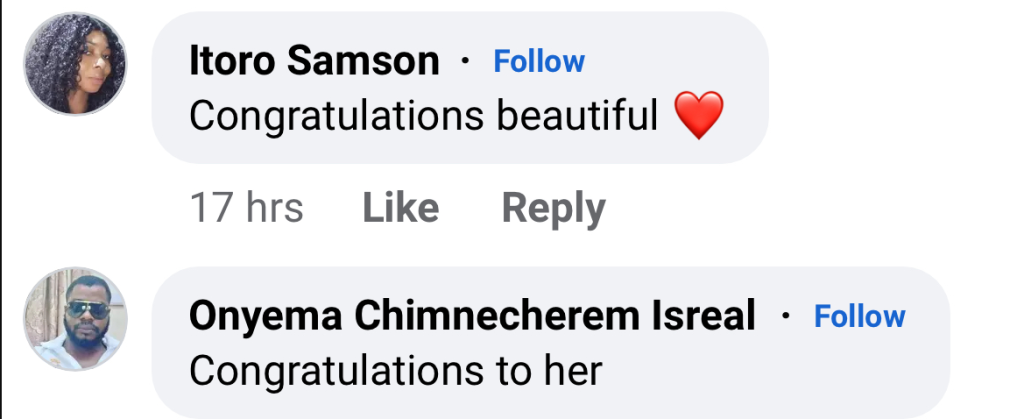Follow Itoro Samson
Viewport: 1024px width, 419px height.
539,61
